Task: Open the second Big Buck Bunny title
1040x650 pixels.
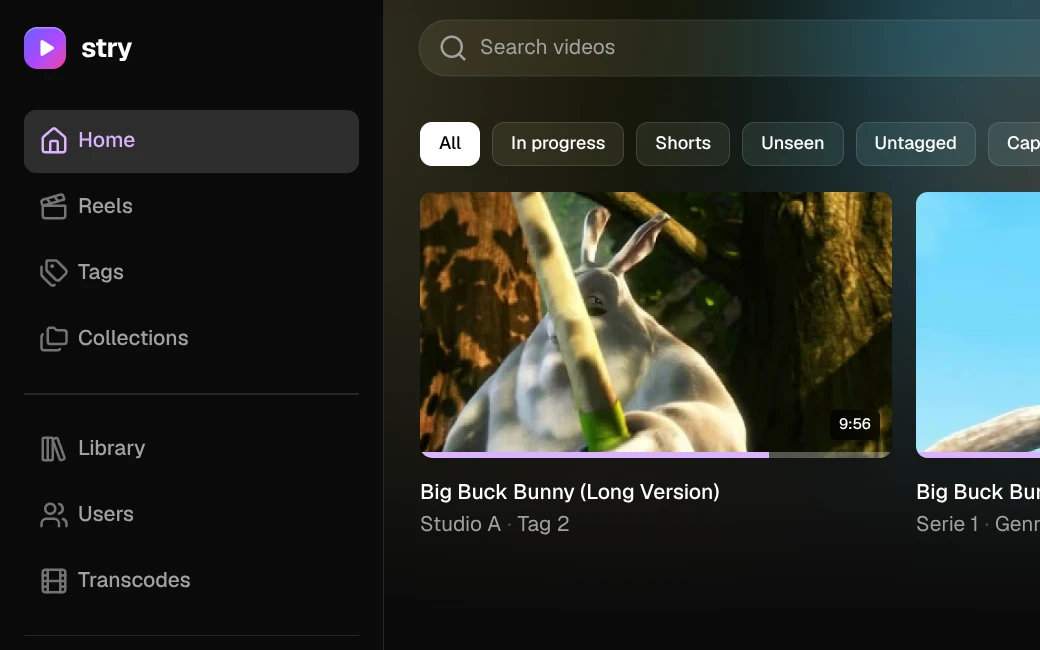Action: [x=978, y=492]
